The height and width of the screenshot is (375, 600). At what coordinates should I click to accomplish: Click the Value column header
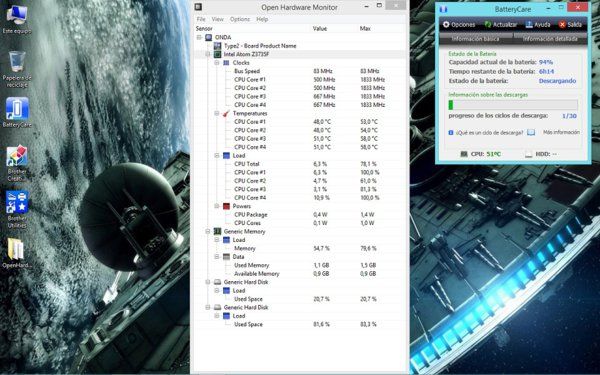[320, 29]
